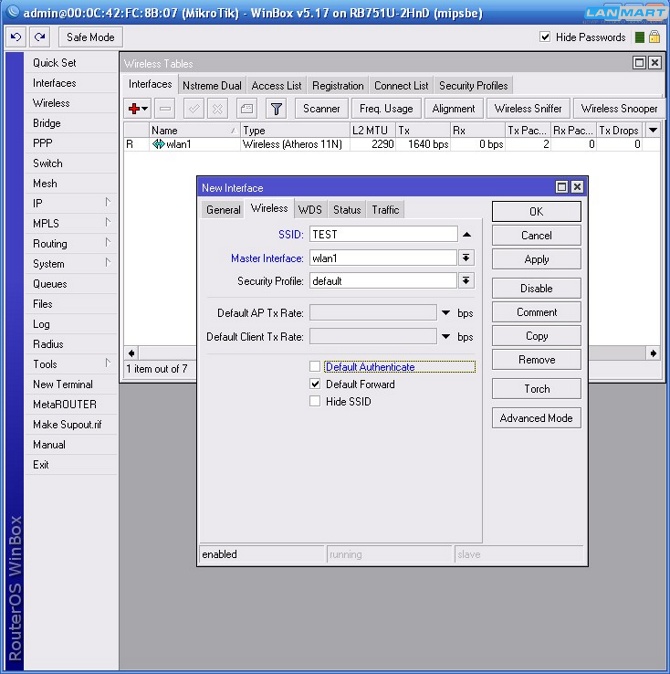Click the wlan1 interface icon in table
This screenshot has height=674, width=670.
159,144
